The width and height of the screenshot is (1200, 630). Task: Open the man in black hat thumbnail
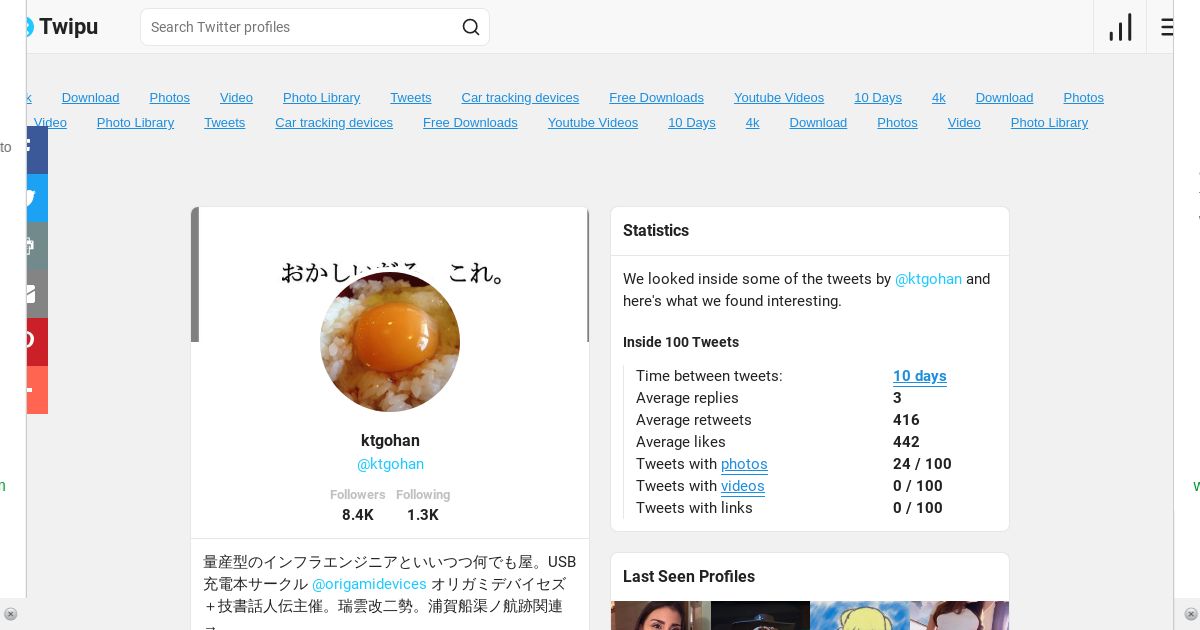760,615
